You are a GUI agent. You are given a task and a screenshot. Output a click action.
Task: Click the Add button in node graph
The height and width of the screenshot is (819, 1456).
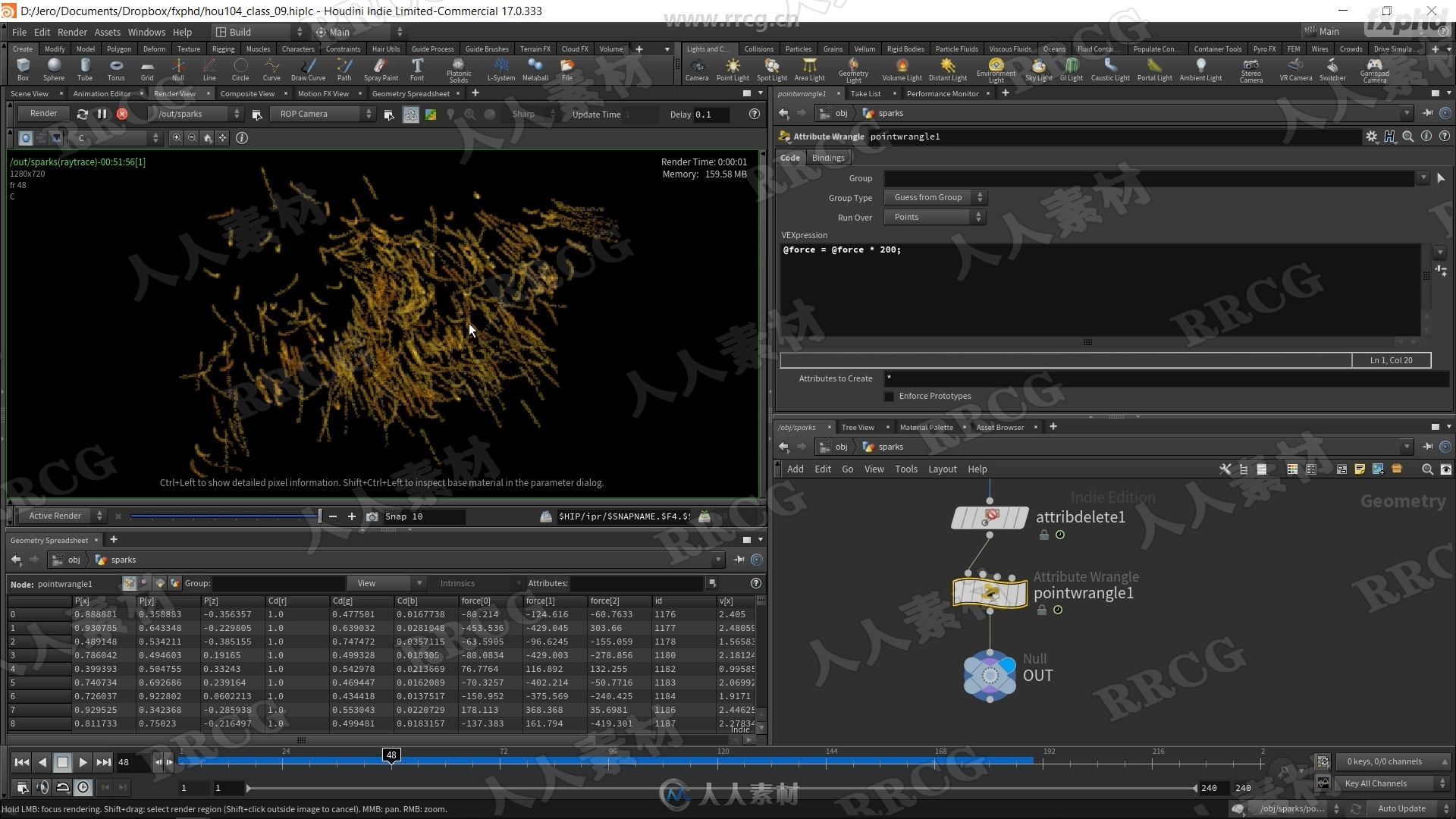pos(795,468)
